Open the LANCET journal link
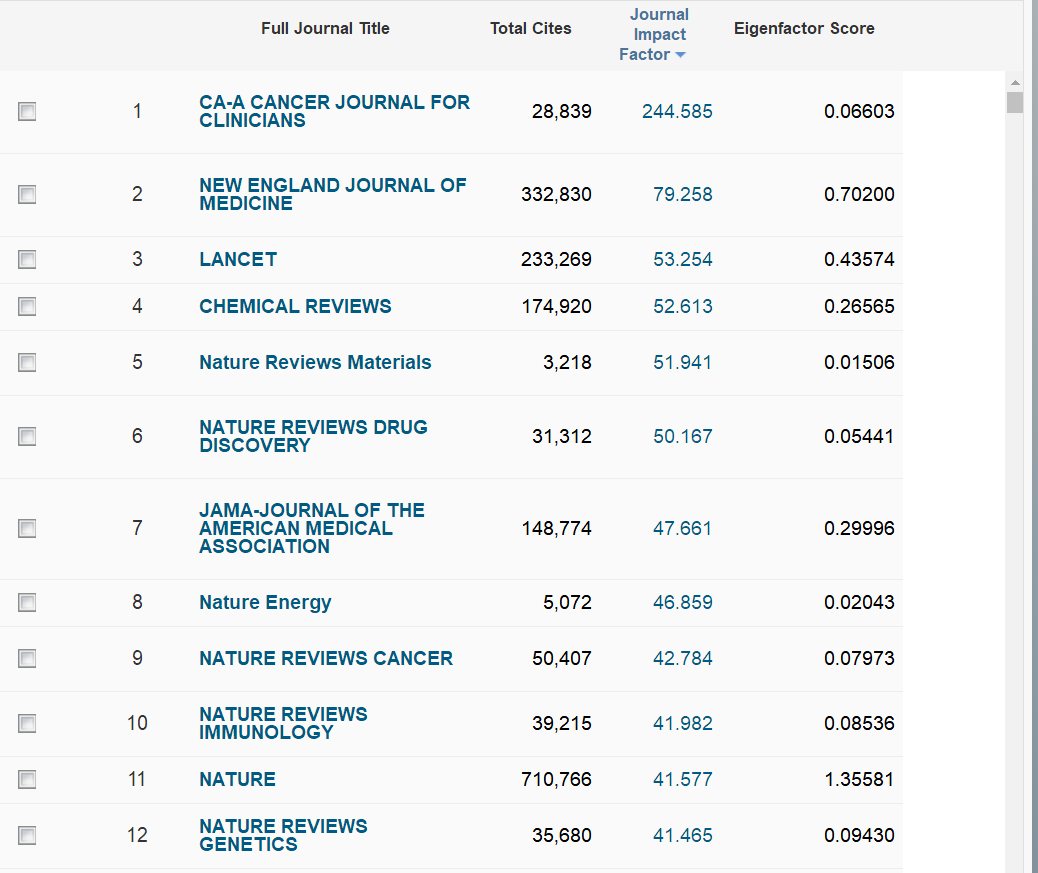This screenshot has height=873, width=1038. (x=238, y=259)
